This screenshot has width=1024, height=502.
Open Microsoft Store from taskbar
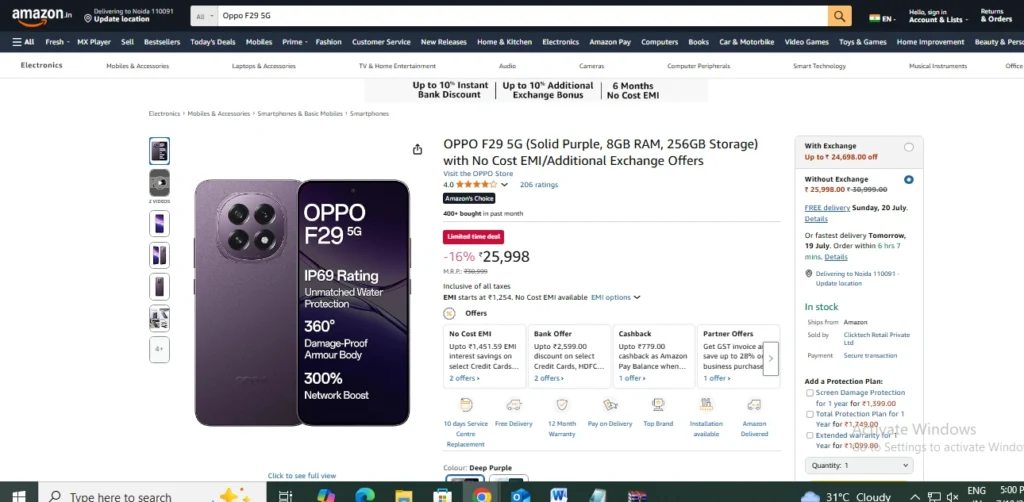click(x=443, y=496)
